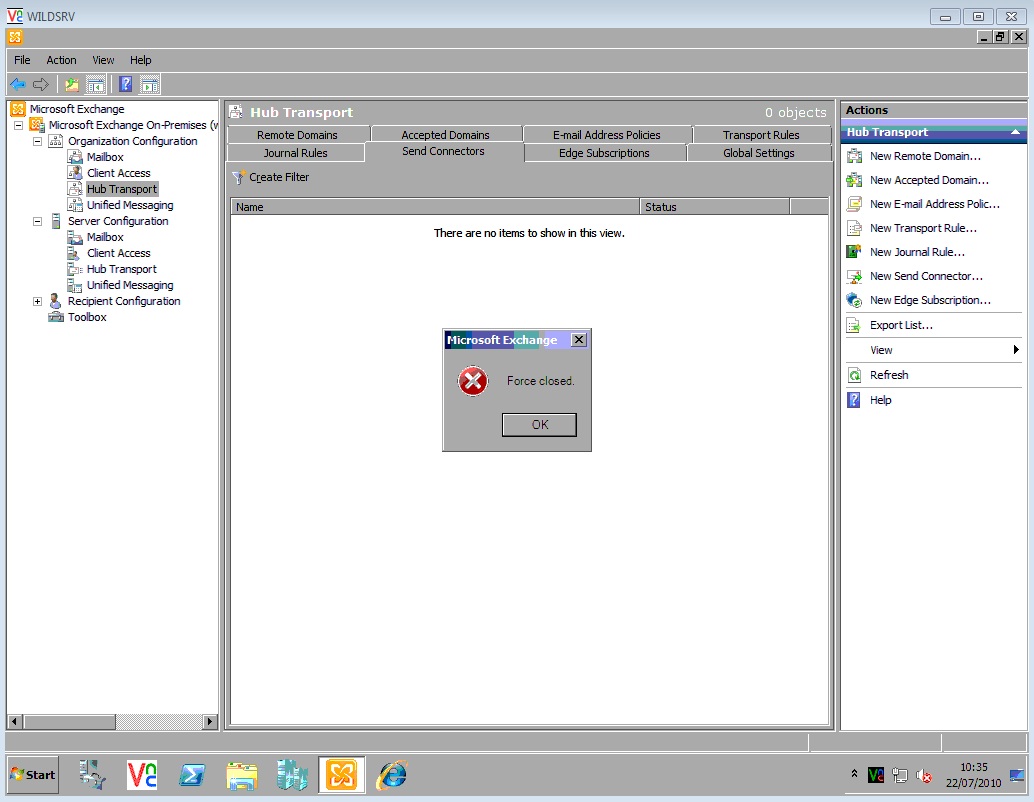
Task: Open the Help menu in the menu bar
Action: 140,60
